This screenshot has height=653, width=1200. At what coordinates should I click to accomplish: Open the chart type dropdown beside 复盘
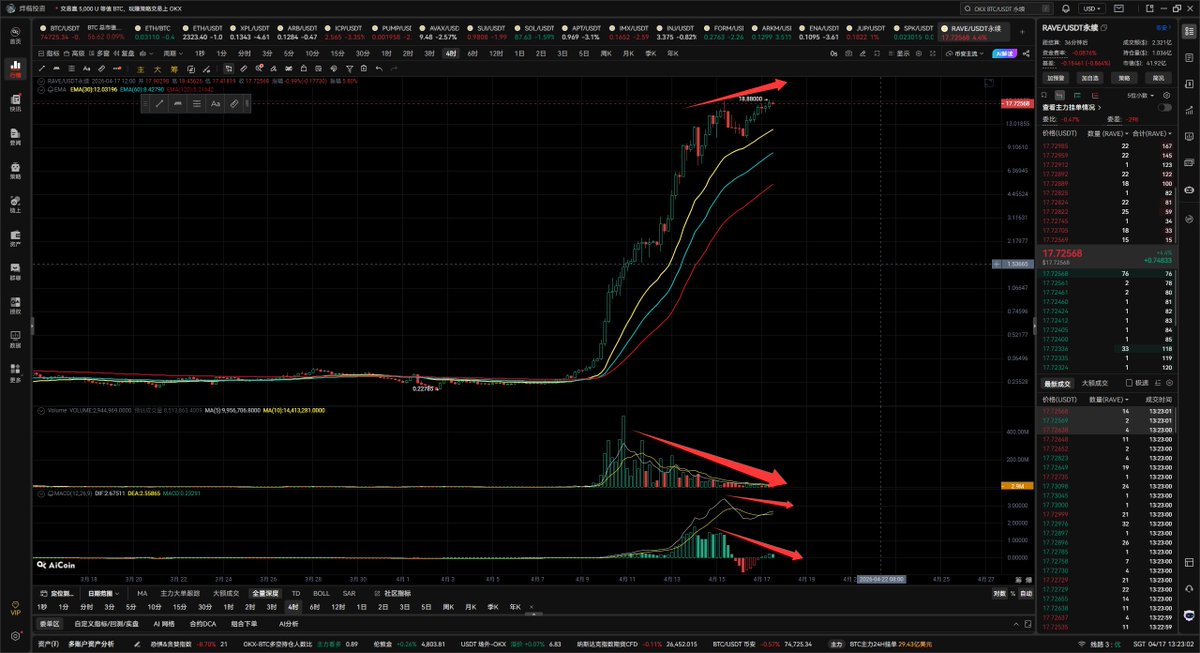pos(144,53)
